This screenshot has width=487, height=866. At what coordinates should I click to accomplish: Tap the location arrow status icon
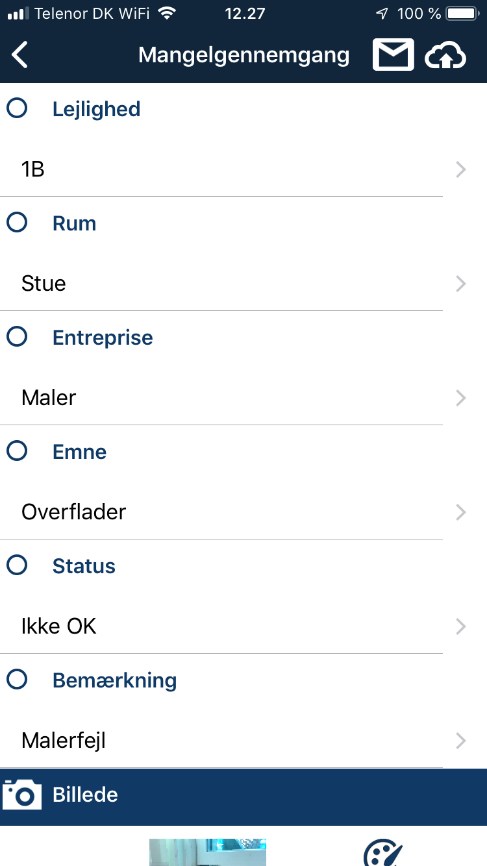click(382, 14)
